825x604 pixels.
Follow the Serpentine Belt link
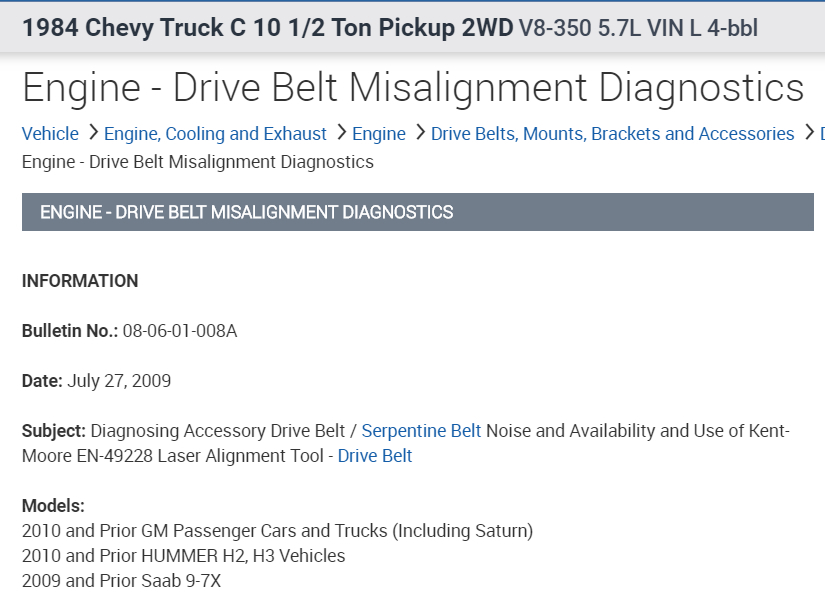tap(421, 431)
